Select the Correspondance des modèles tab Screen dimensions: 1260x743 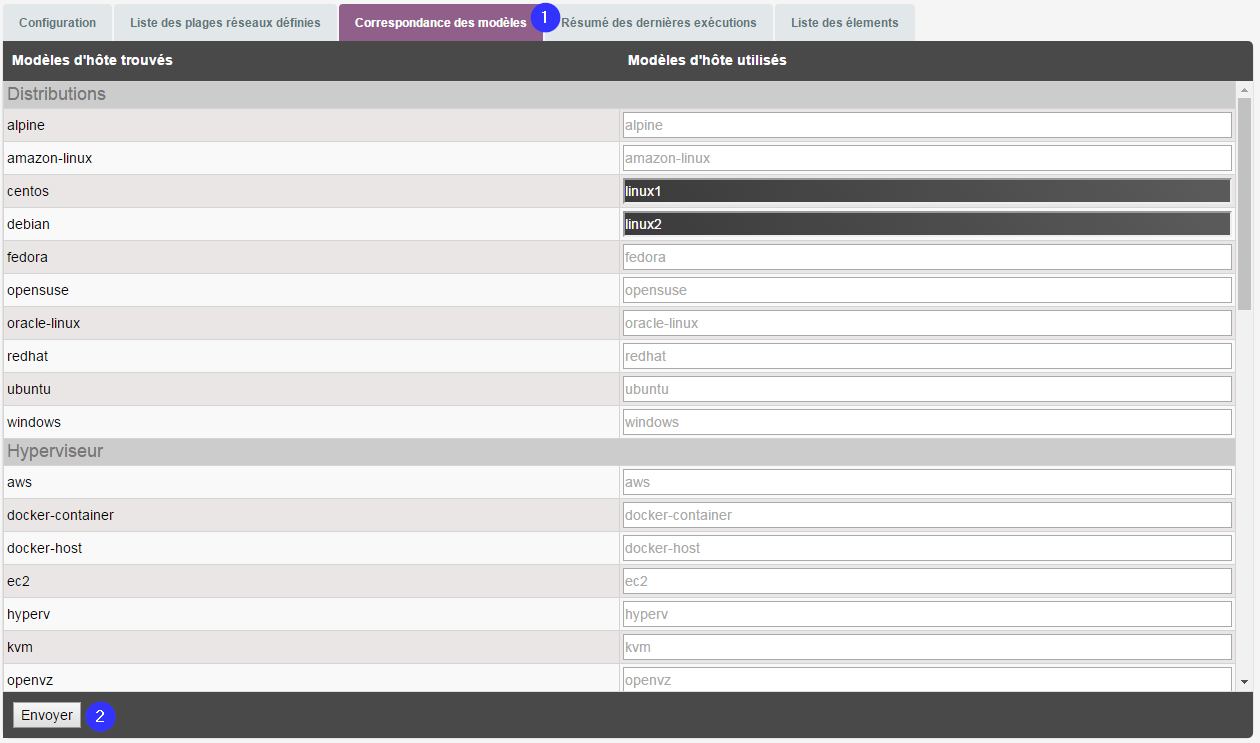tap(440, 22)
